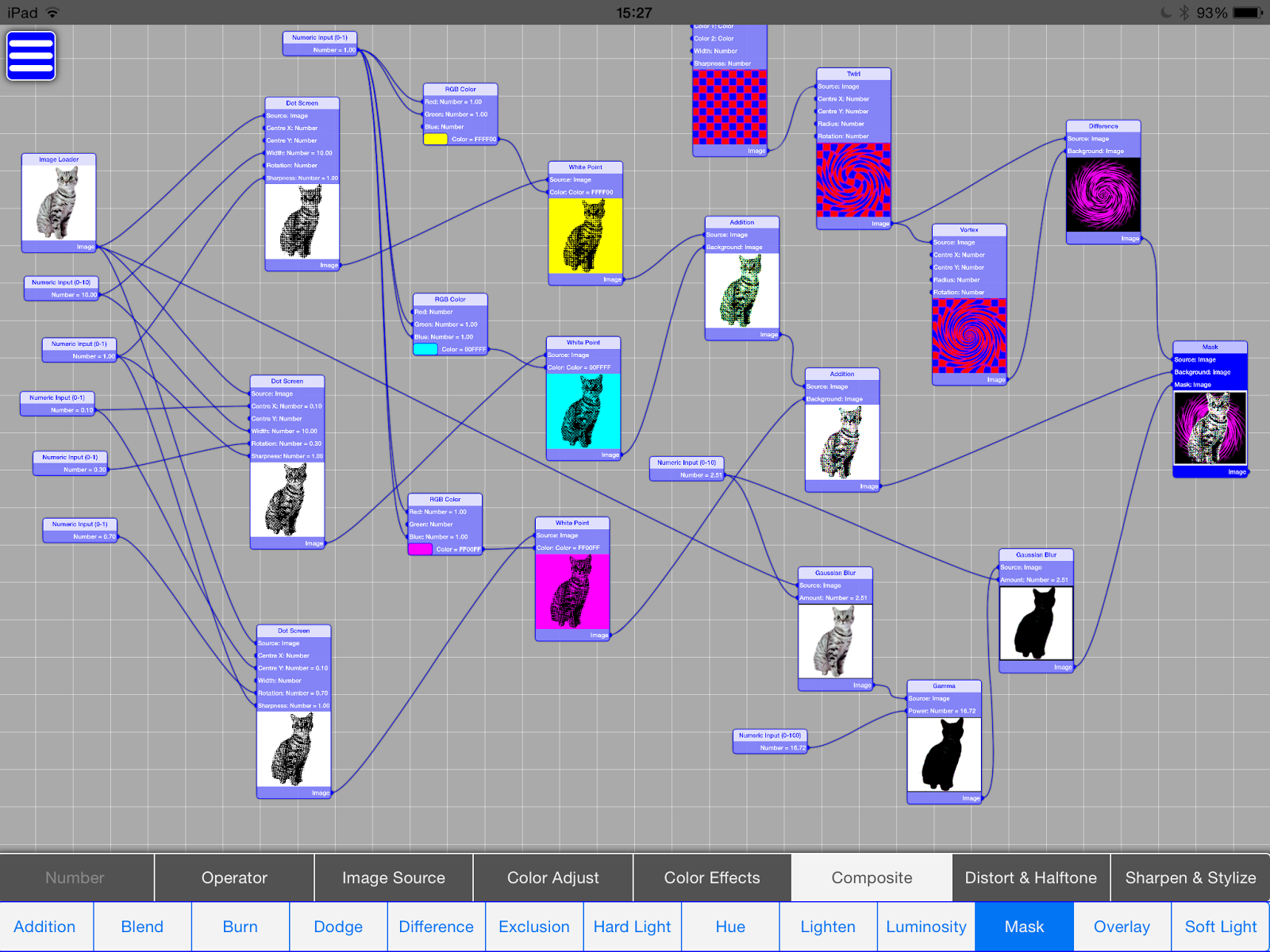Screen dimensions: 1270x952
Task: Tap "Number = 10.00" in Numeric Input (0-10)
Action: pos(74,295)
